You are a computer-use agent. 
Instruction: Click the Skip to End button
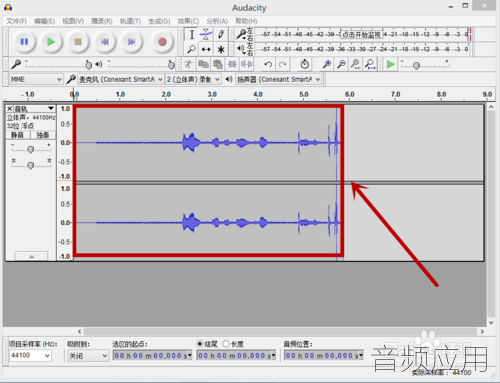point(132,42)
